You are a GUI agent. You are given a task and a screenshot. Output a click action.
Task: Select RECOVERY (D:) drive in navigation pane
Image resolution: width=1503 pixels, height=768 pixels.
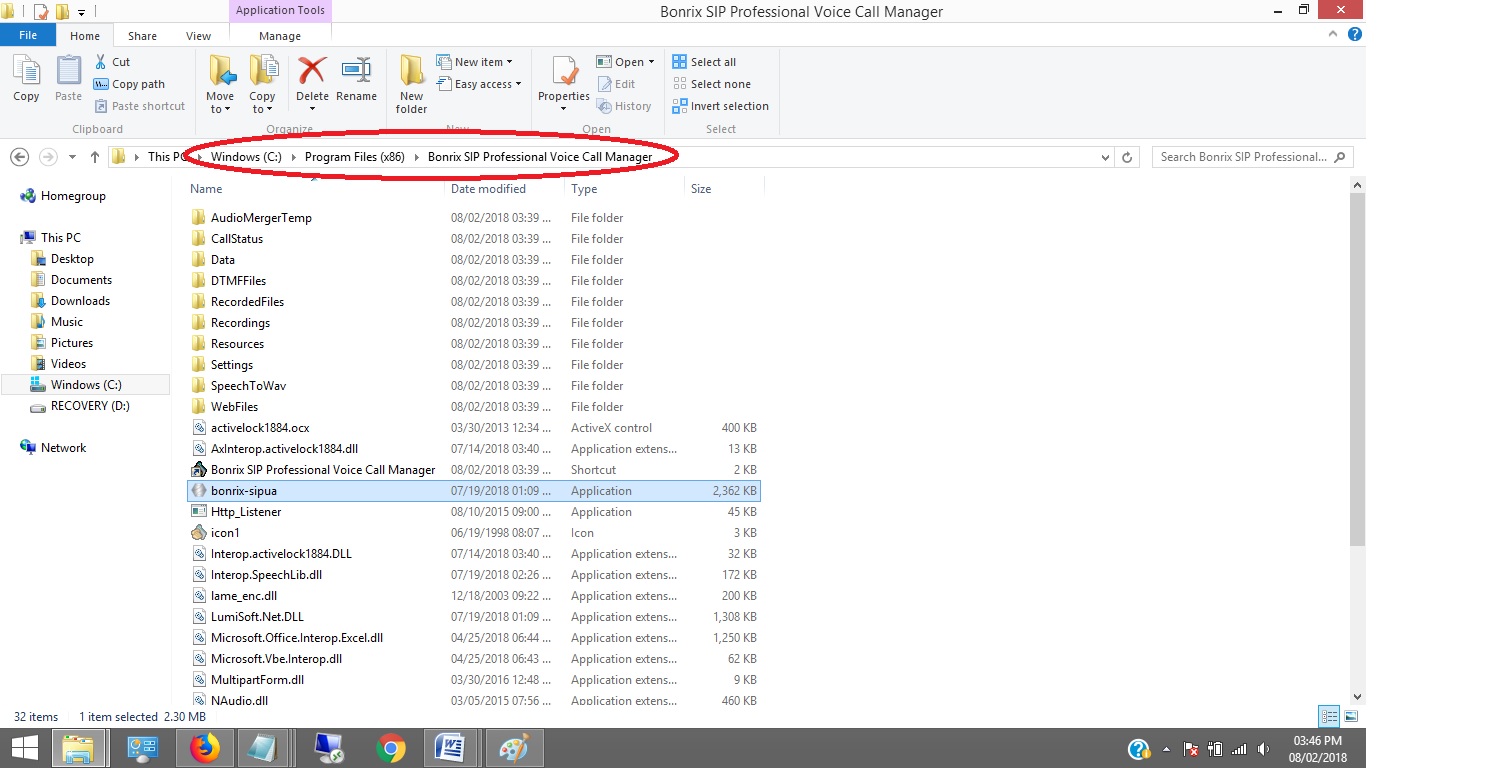coord(80,406)
